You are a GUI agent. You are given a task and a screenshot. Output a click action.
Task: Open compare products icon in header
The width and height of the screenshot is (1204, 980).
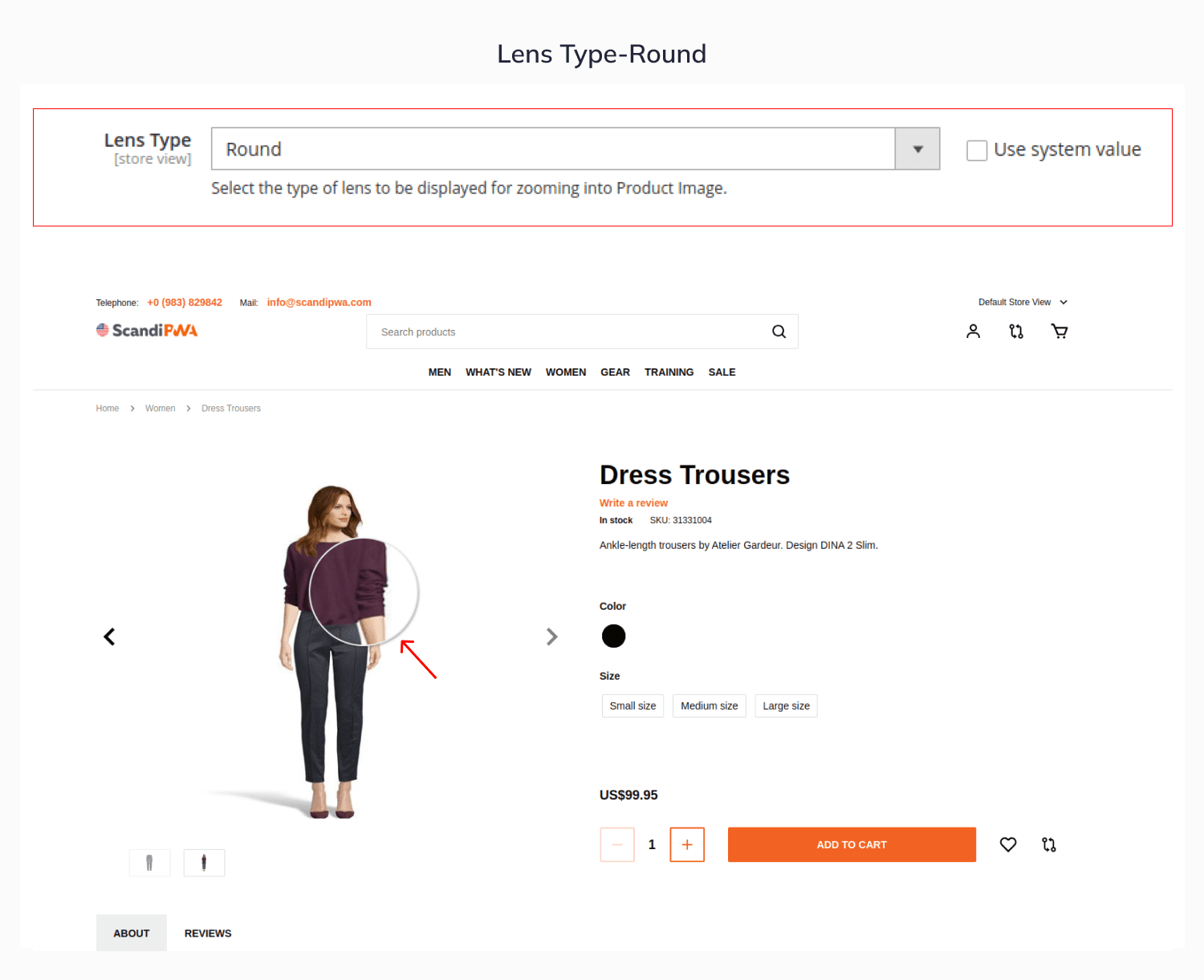pyautogui.click(x=1016, y=331)
